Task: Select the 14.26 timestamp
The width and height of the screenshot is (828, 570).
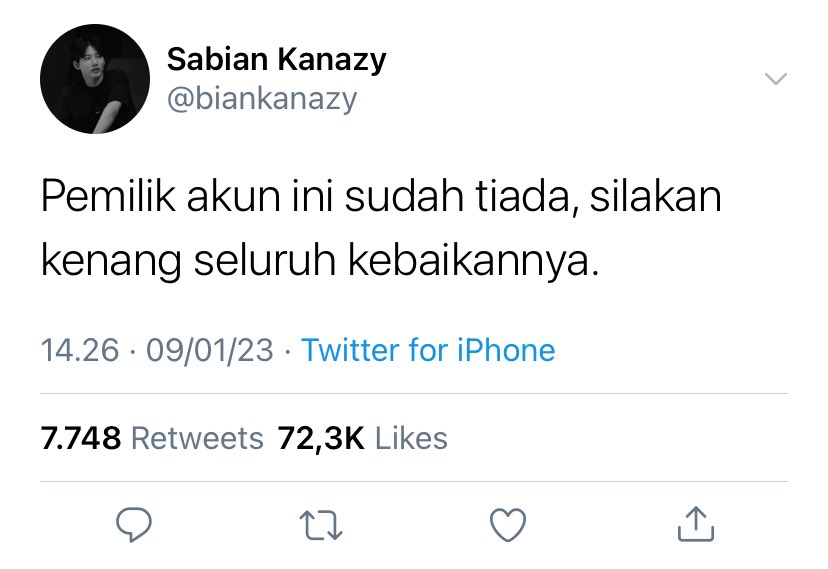Action: (80, 350)
